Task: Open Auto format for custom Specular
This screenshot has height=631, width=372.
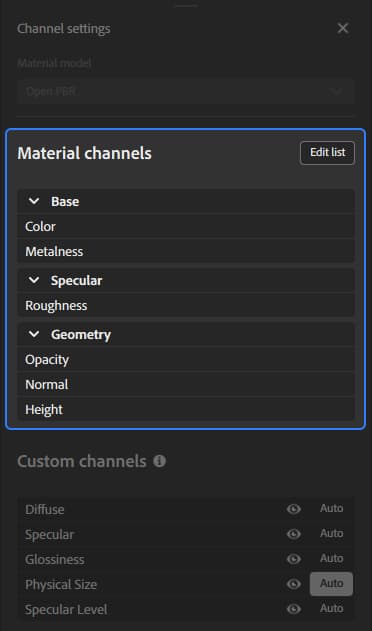Action: click(331, 533)
